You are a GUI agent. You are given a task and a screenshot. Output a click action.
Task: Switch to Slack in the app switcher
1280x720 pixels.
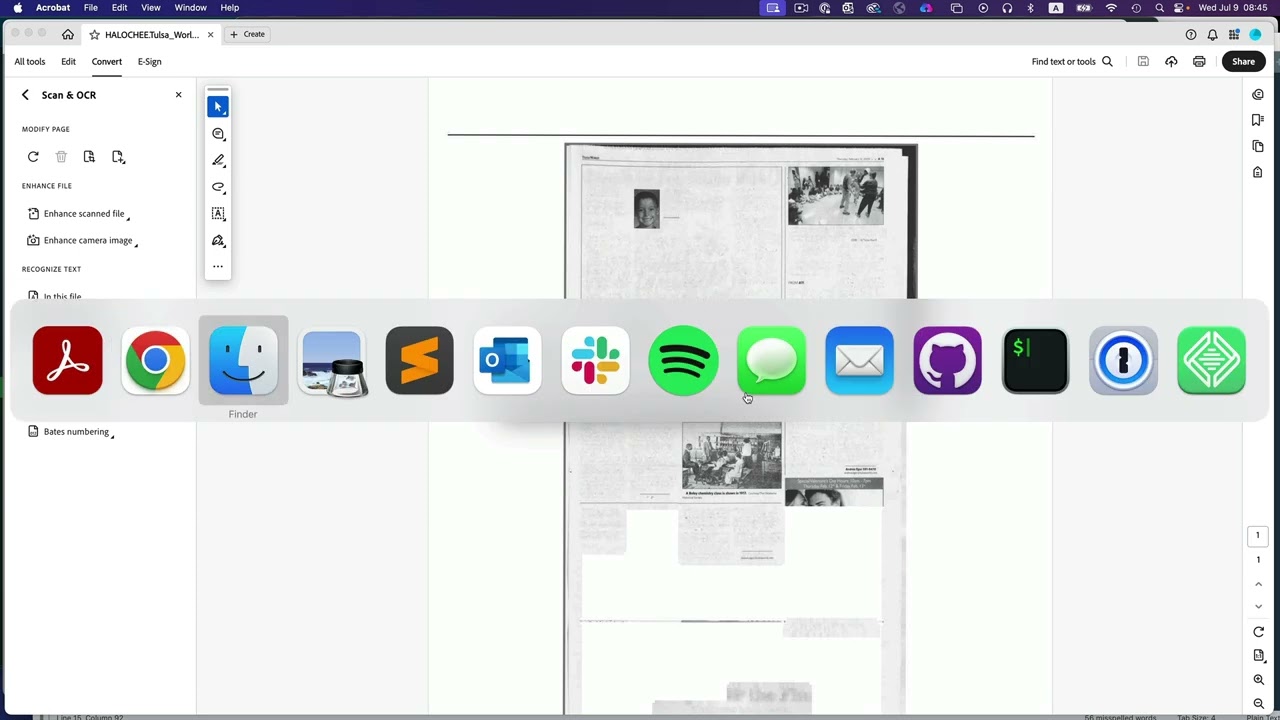pyautogui.click(x=595, y=360)
